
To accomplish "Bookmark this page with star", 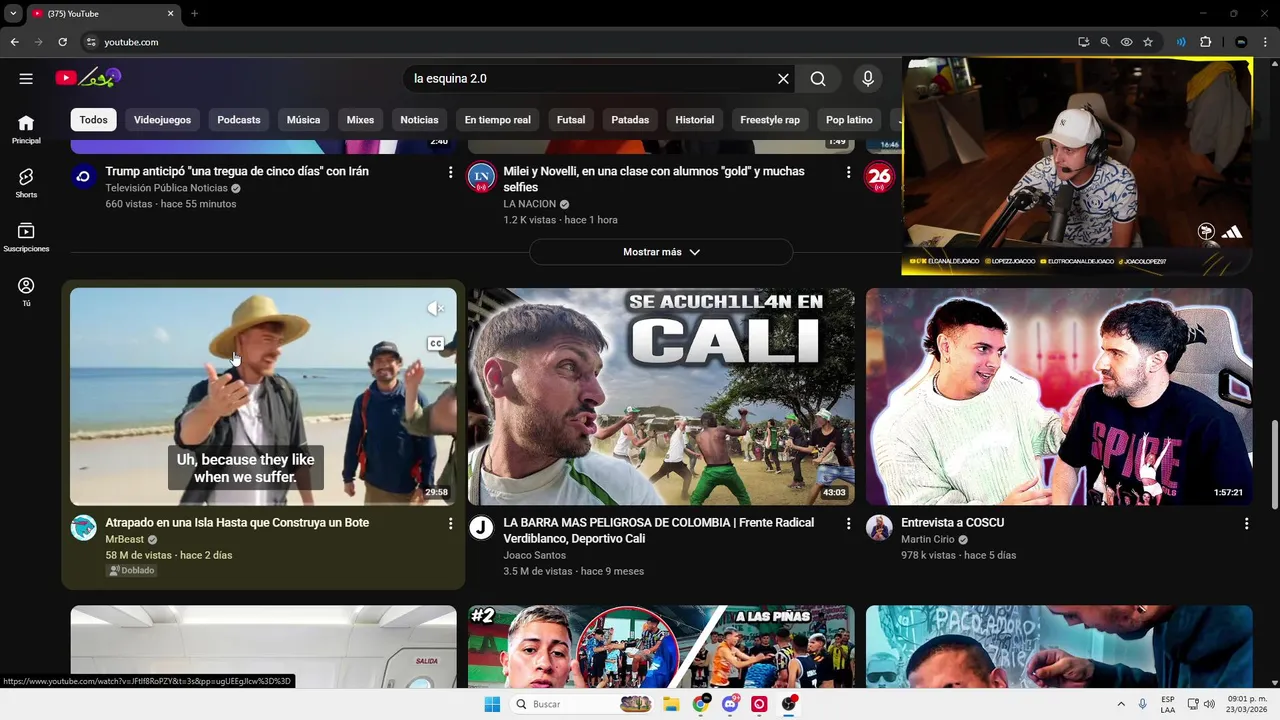I will click(1148, 42).
